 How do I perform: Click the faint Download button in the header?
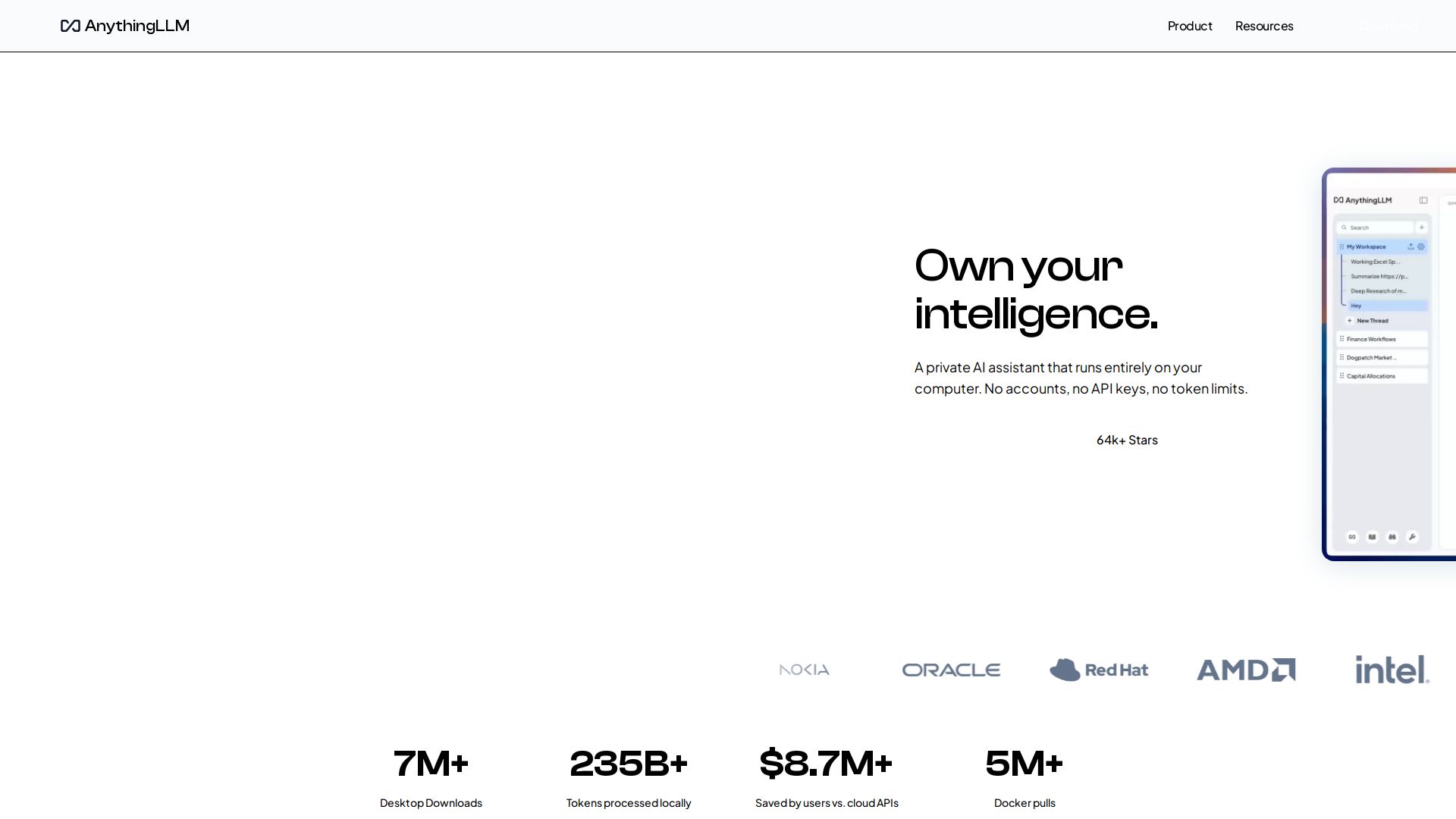tap(1388, 26)
